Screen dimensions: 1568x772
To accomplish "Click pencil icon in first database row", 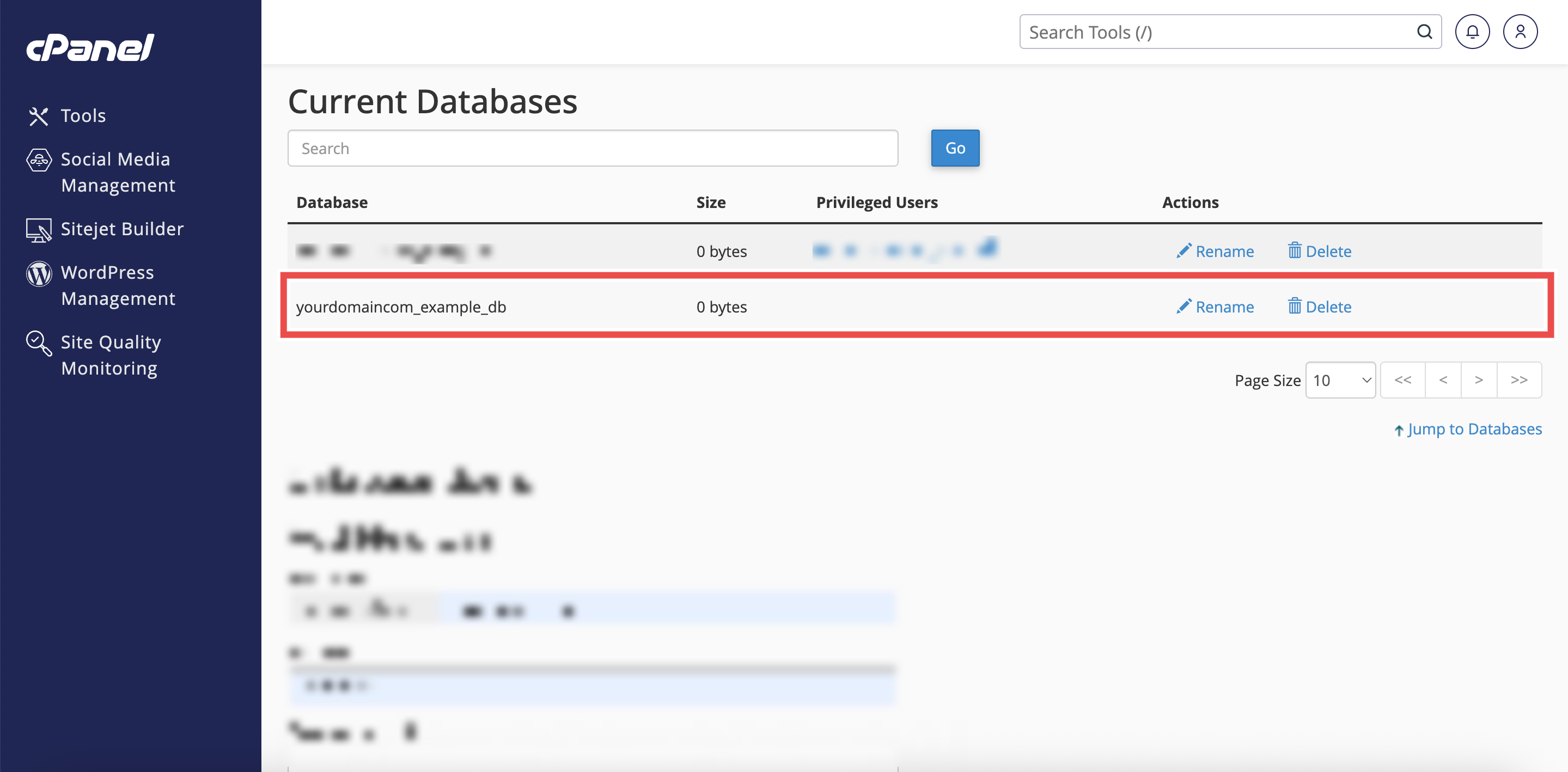I will pyautogui.click(x=1183, y=250).
